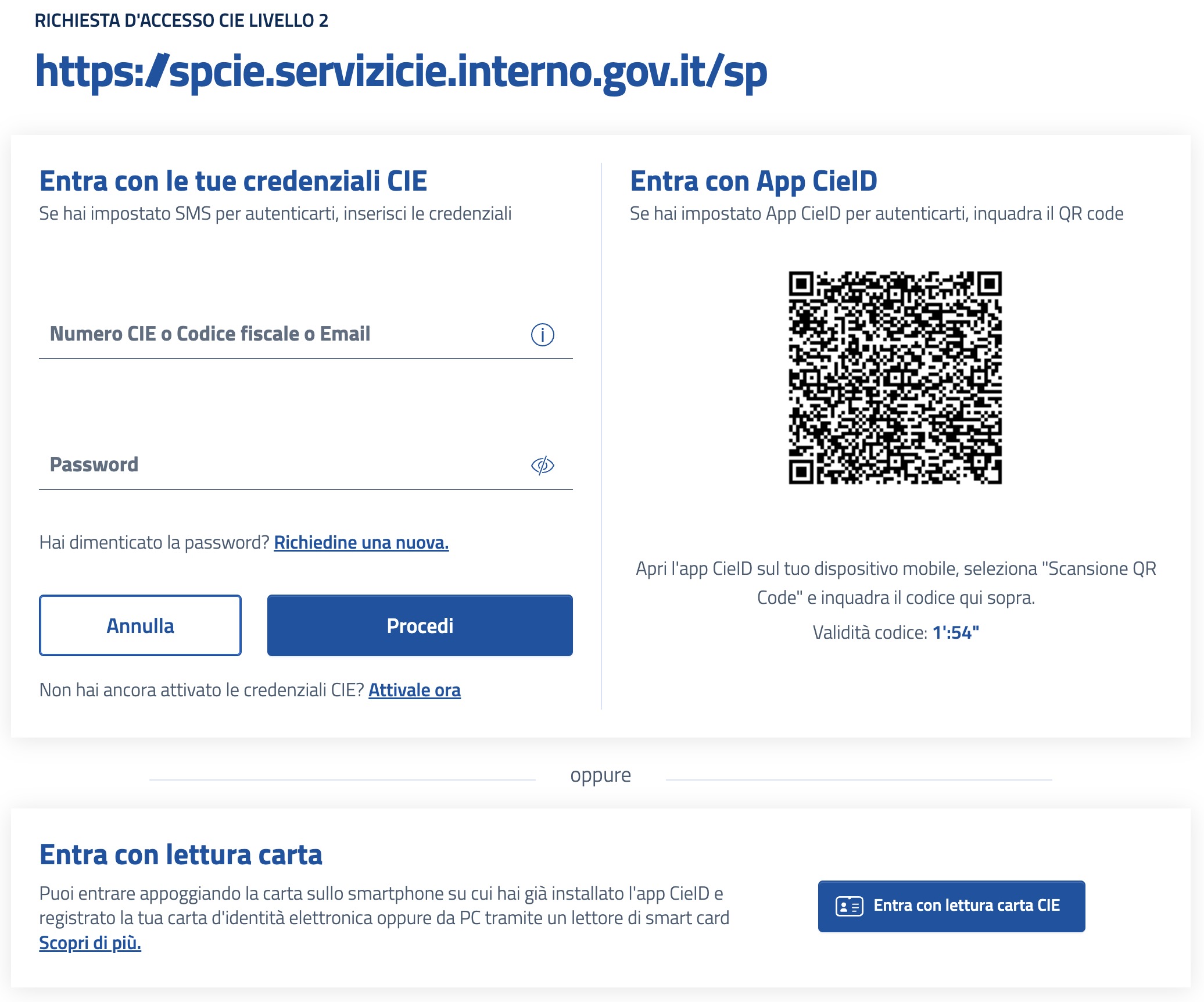Click the Procedi button

coord(420,625)
